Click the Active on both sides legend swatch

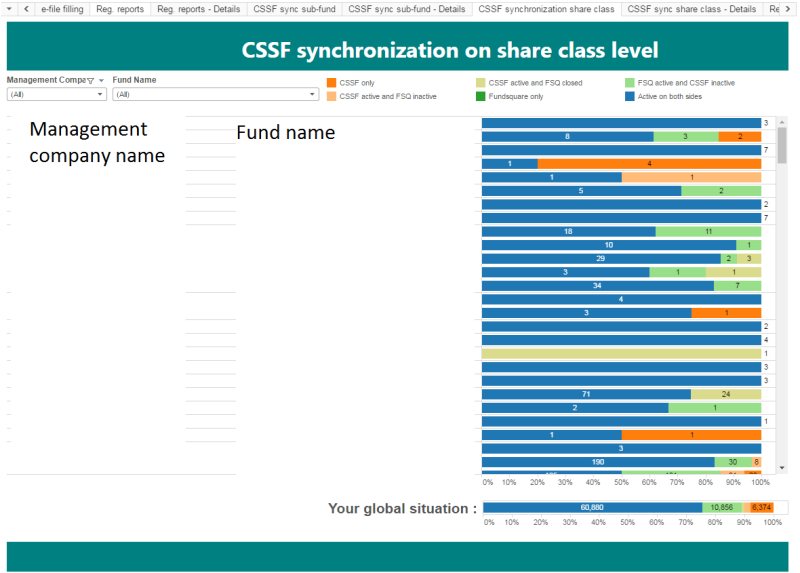point(629,97)
